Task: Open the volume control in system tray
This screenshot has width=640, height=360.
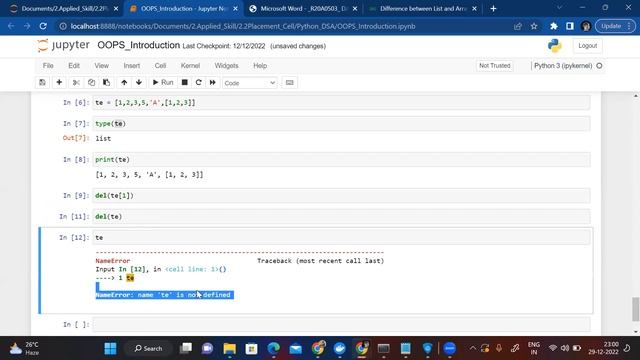Action: pos(565,348)
